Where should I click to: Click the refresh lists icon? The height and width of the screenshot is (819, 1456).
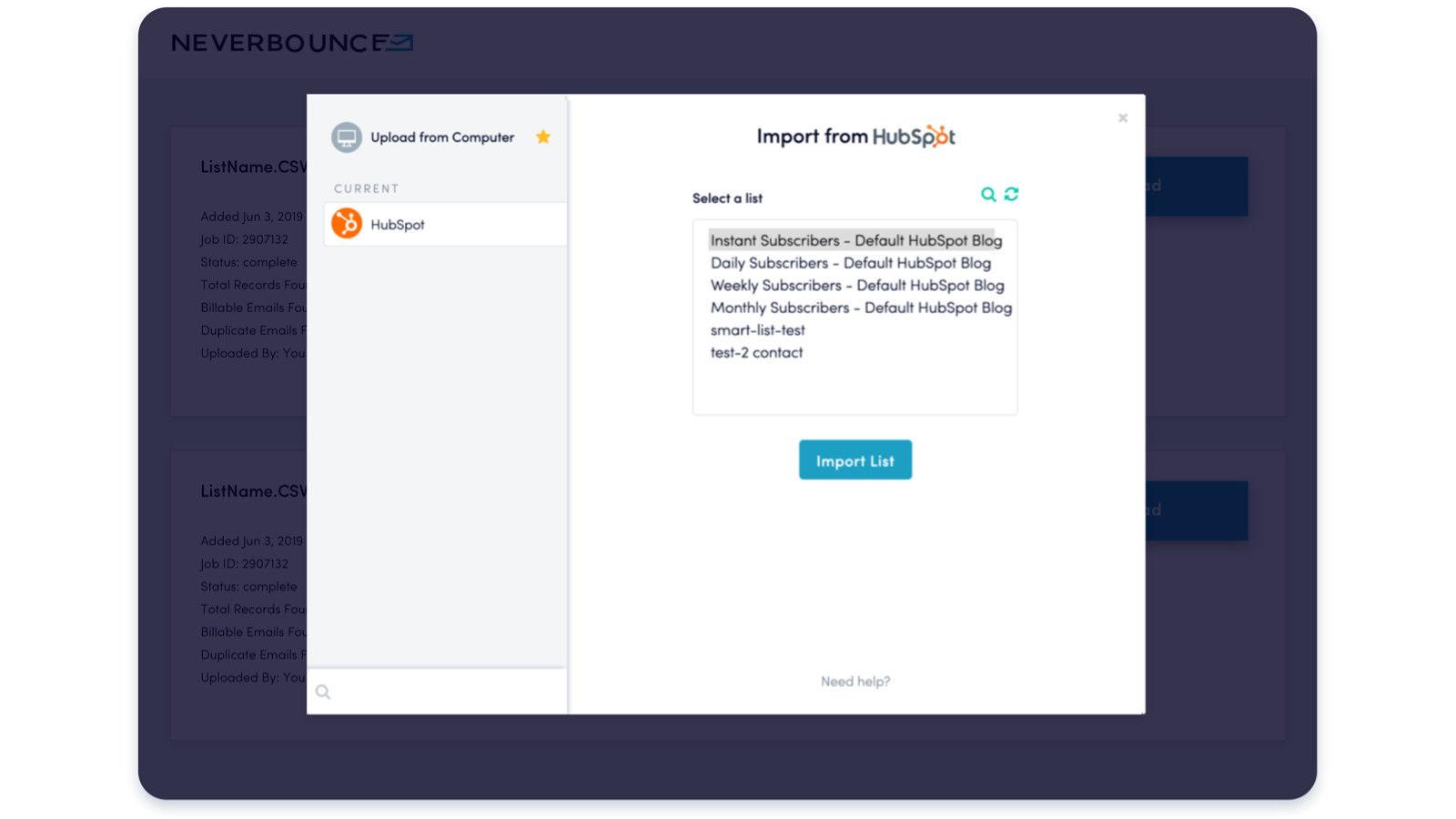point(1012,194)
